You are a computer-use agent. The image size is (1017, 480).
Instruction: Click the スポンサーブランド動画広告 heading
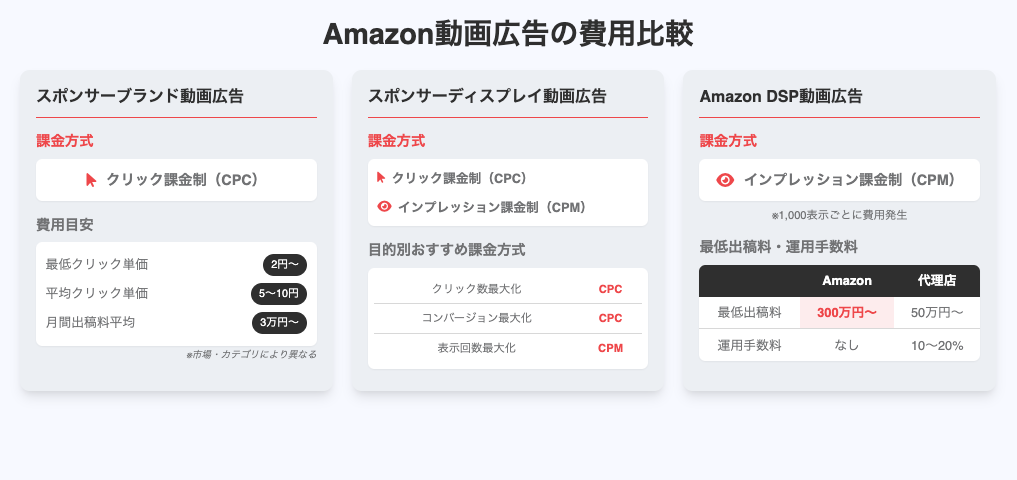(139, 96)
